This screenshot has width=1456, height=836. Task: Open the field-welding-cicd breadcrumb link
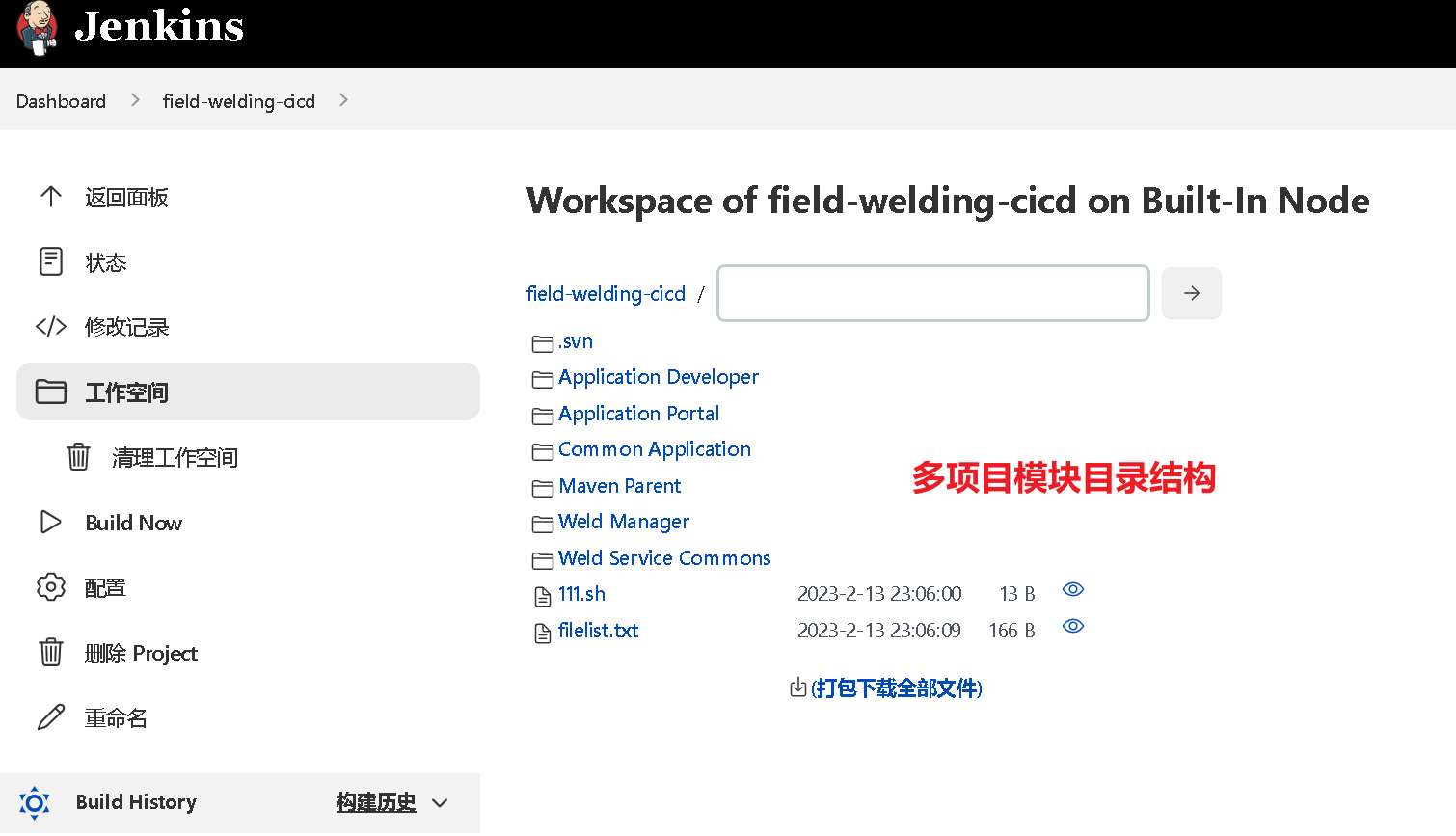[x=239, y=101]
